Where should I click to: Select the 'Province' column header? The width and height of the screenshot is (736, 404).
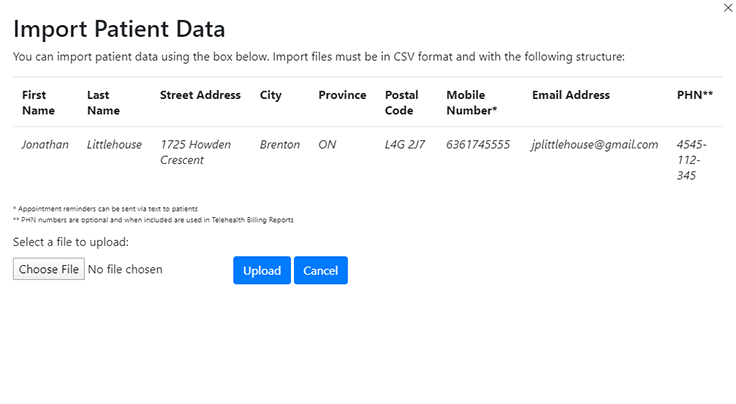[342, 95]
